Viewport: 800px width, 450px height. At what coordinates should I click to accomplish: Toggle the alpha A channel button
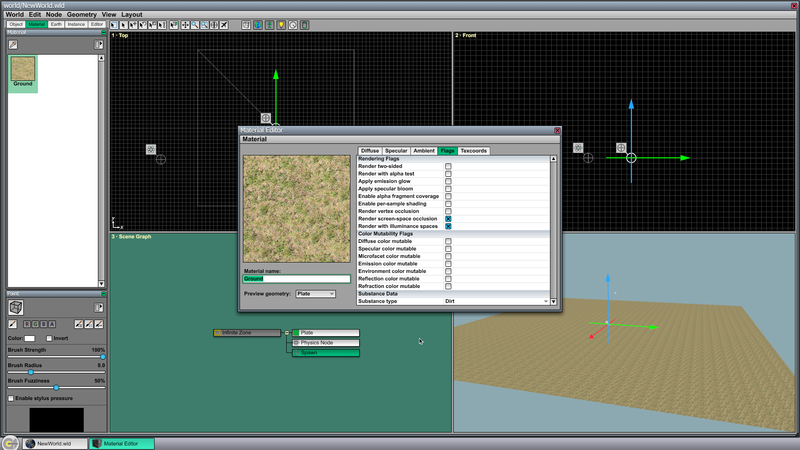[x=52, y=324]
